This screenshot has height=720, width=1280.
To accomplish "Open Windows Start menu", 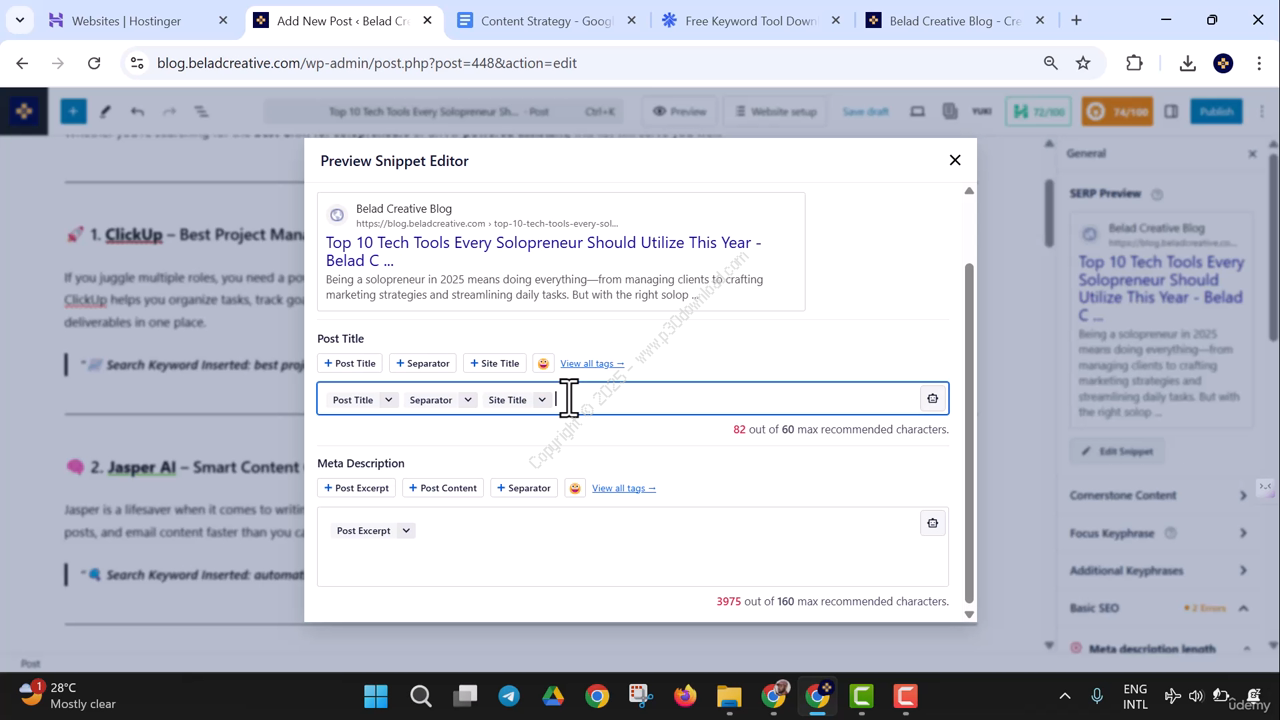I will click(376, 696).
